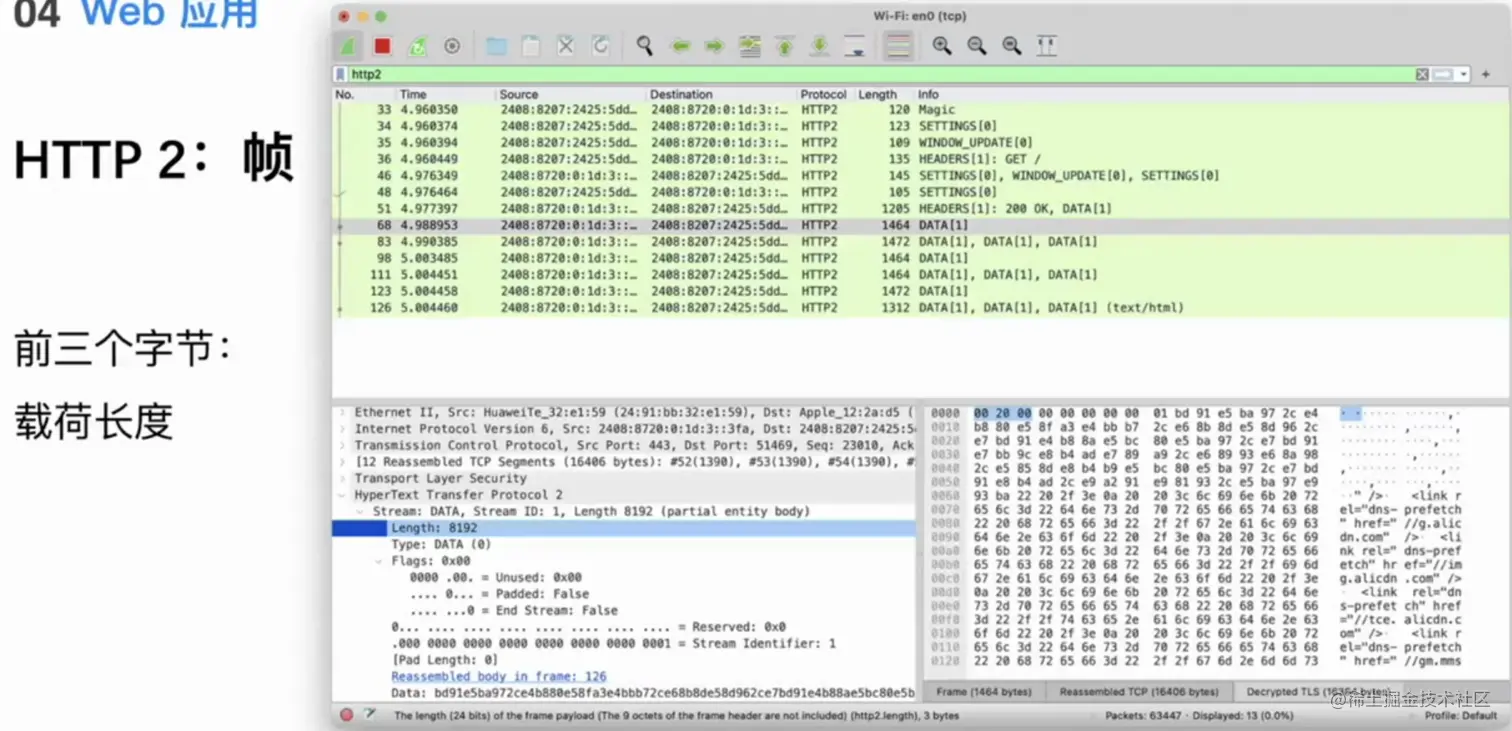Viewport: 1512px width, 731px height.
Task: Select the End Stream: False flag line
Action: [x=514, y=610]
